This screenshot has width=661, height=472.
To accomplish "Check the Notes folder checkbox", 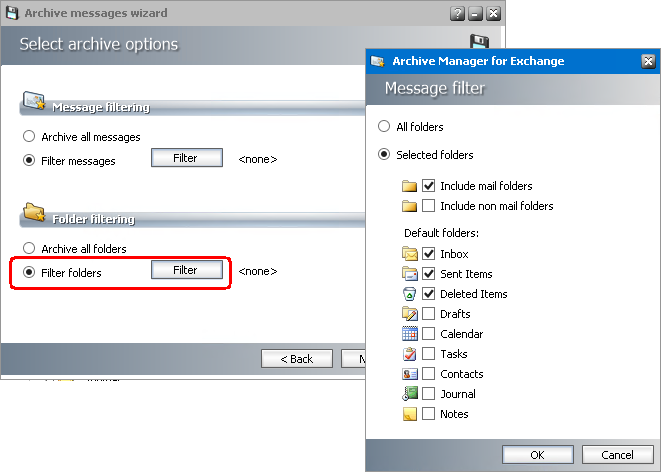I will click(x=428, y=413).
